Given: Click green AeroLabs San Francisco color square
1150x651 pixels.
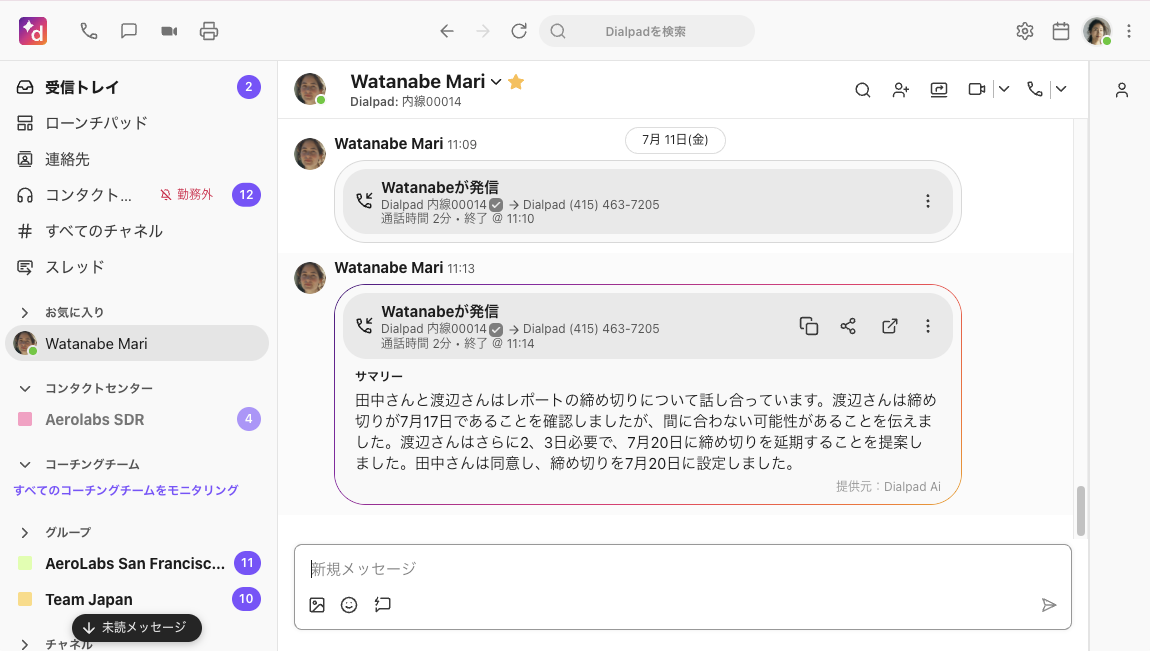Looking at the screenshot, I should point(25,563).
